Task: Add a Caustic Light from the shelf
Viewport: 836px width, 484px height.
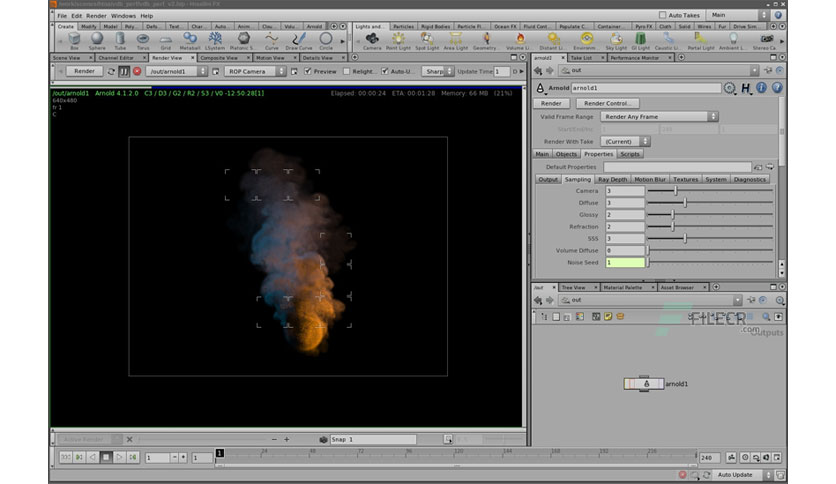Action: pos(667,41)
